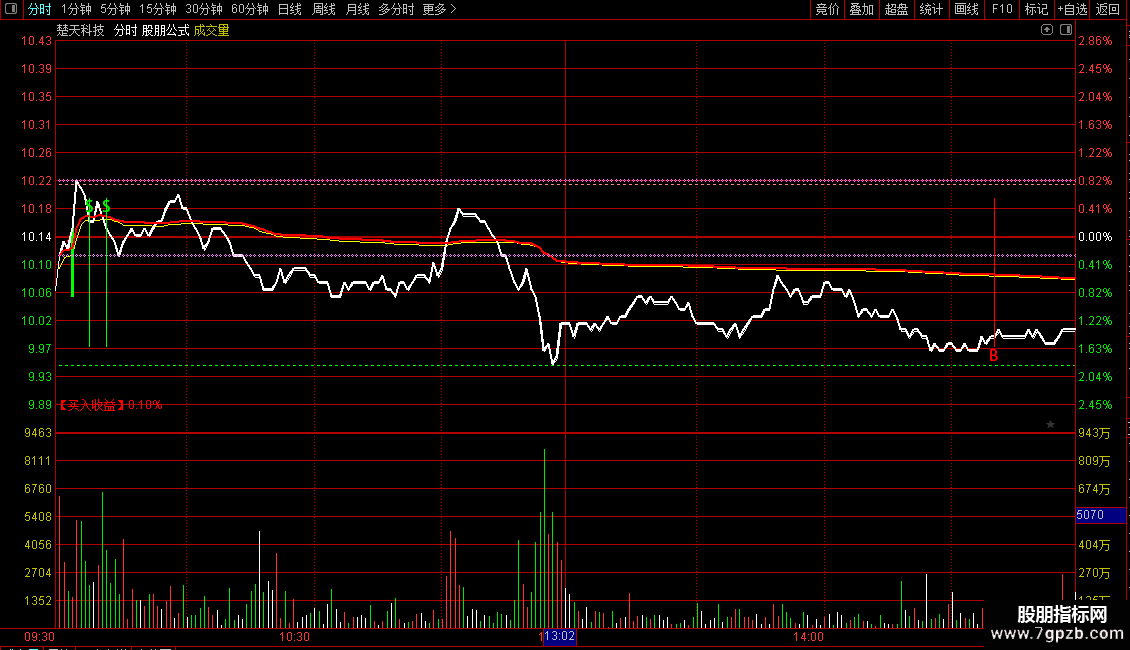The image size is (1130, 650).
Task: Switch to the 60分钟 chart tab
Action: point(249,9)
